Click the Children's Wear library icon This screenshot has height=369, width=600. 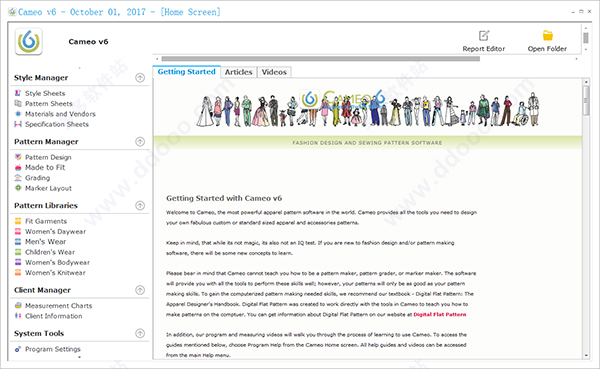(18, 252)
